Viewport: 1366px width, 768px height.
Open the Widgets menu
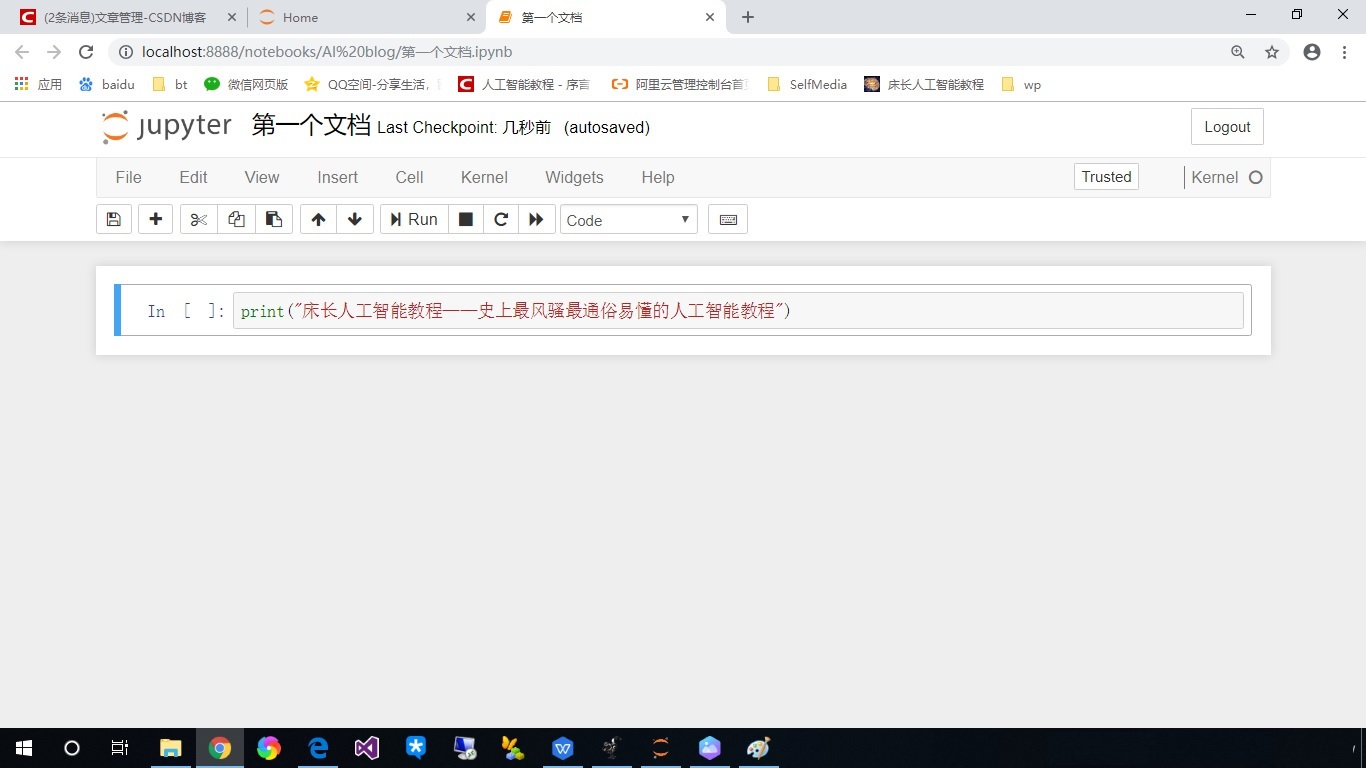(x=574, y=177)
